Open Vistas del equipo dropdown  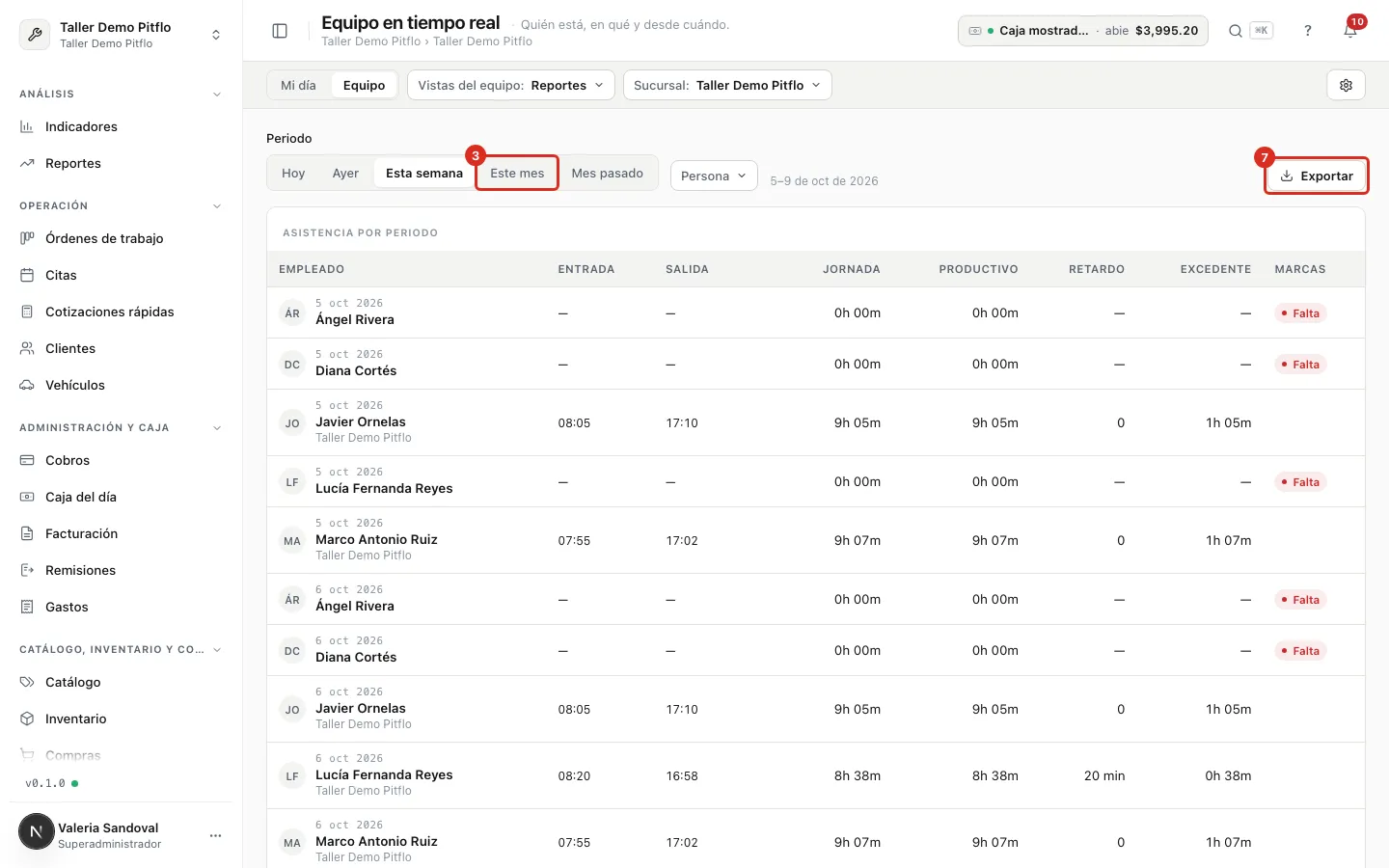510,85
